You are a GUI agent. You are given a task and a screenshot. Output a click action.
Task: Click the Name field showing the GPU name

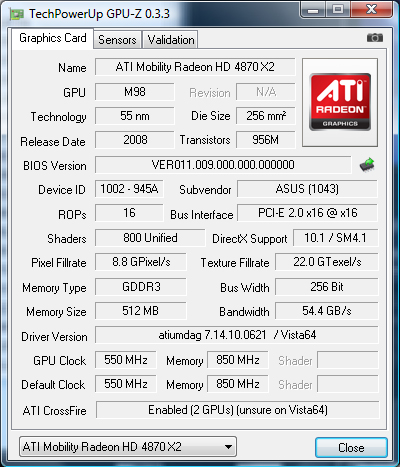pos(195,67)
